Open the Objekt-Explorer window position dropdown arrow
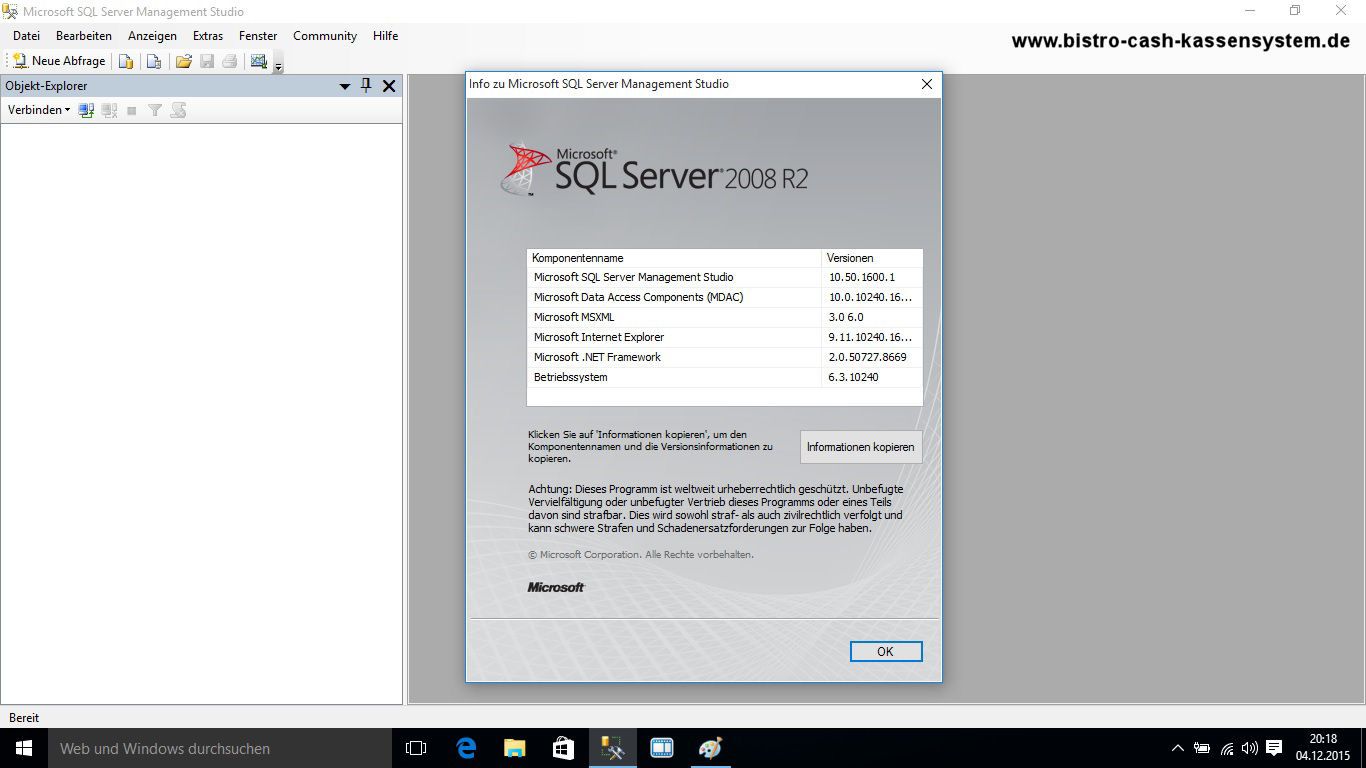 pyautogui.click(x=345, y=86)
